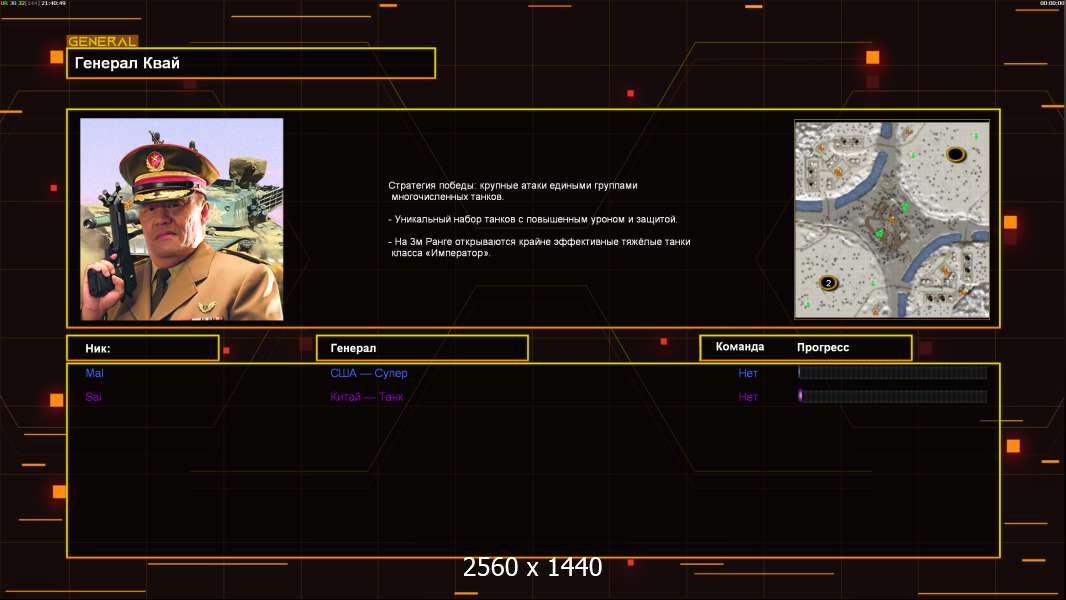Click start position 2 marker on minimap
The image size is (1066, 600).
click(x=828, y=283)
